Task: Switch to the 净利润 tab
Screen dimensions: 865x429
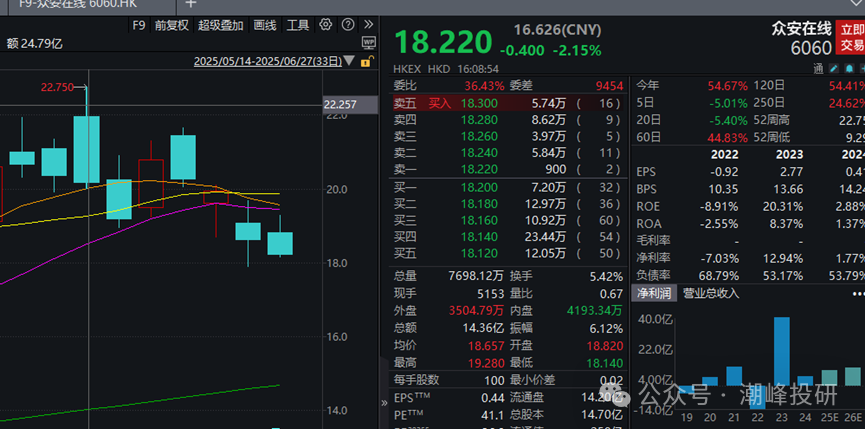Action: point(654,293)
